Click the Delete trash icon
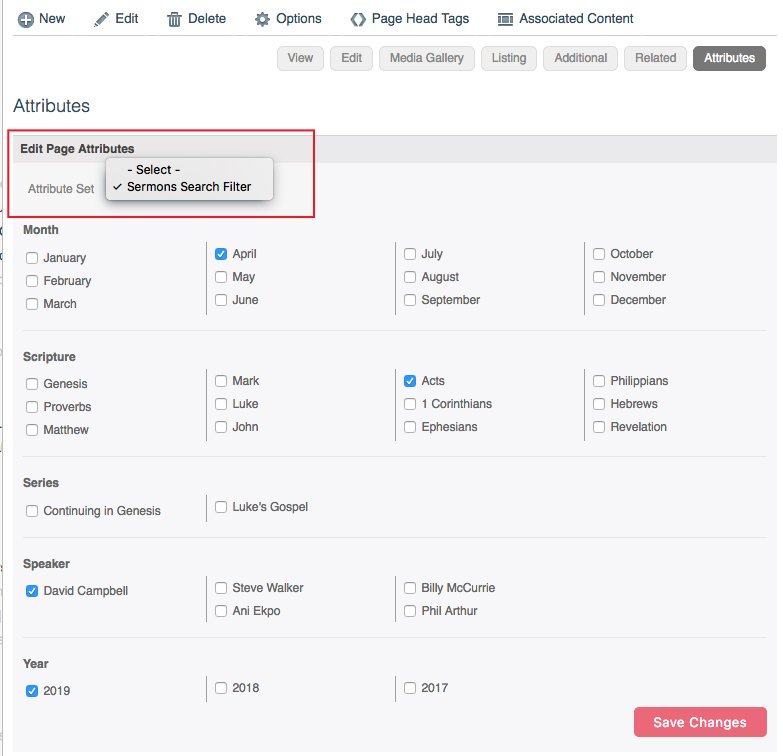The image size is (783, 756). tap(174, 19)
